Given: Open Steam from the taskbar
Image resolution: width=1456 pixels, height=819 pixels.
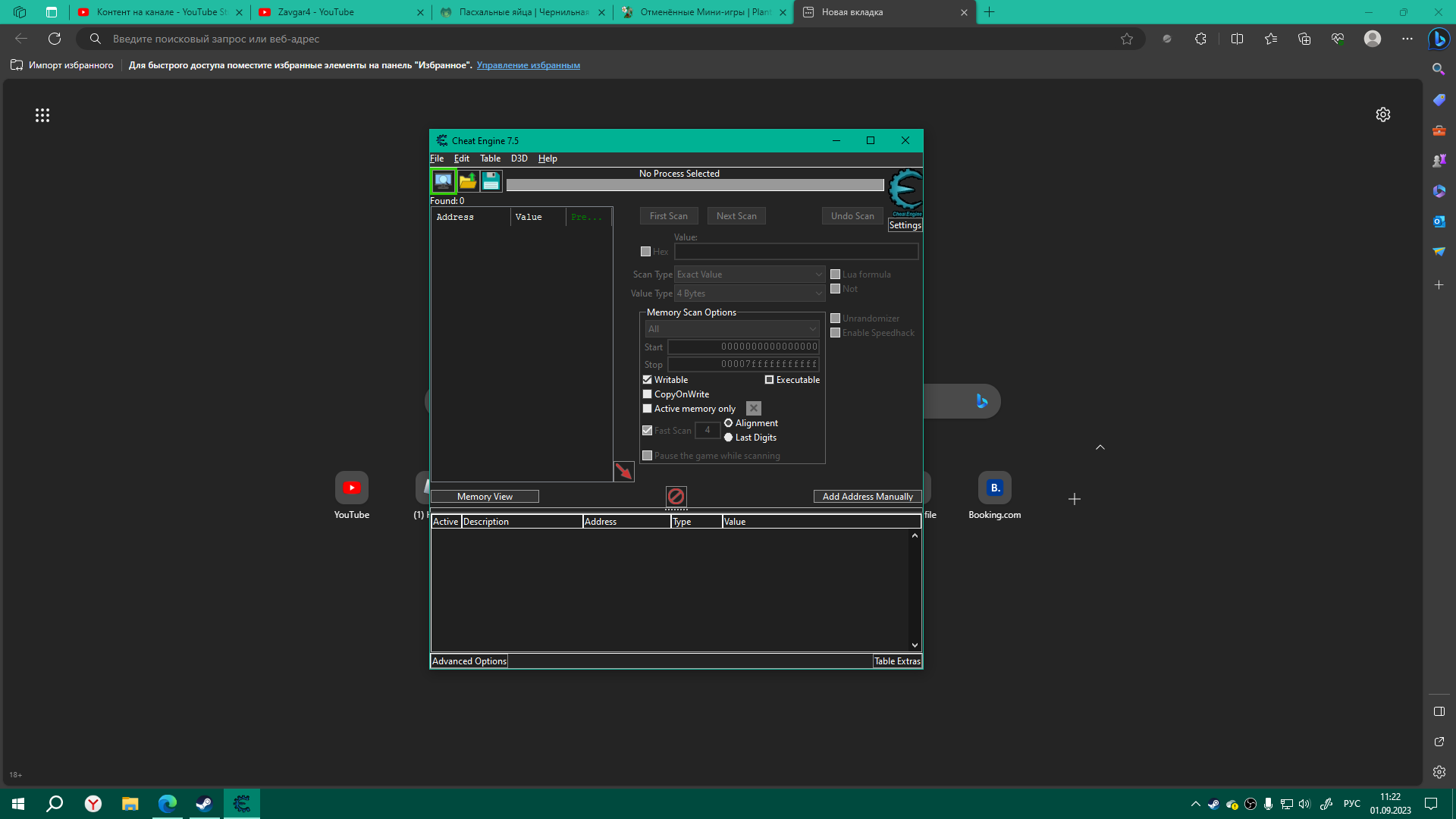Looking at the screenshot, I should [204, 804].
